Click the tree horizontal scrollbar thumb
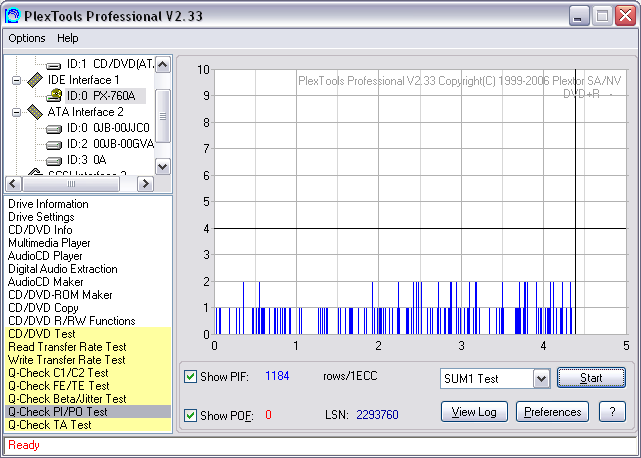This screenshot has height=458, width=641. [x=71, y=184]
